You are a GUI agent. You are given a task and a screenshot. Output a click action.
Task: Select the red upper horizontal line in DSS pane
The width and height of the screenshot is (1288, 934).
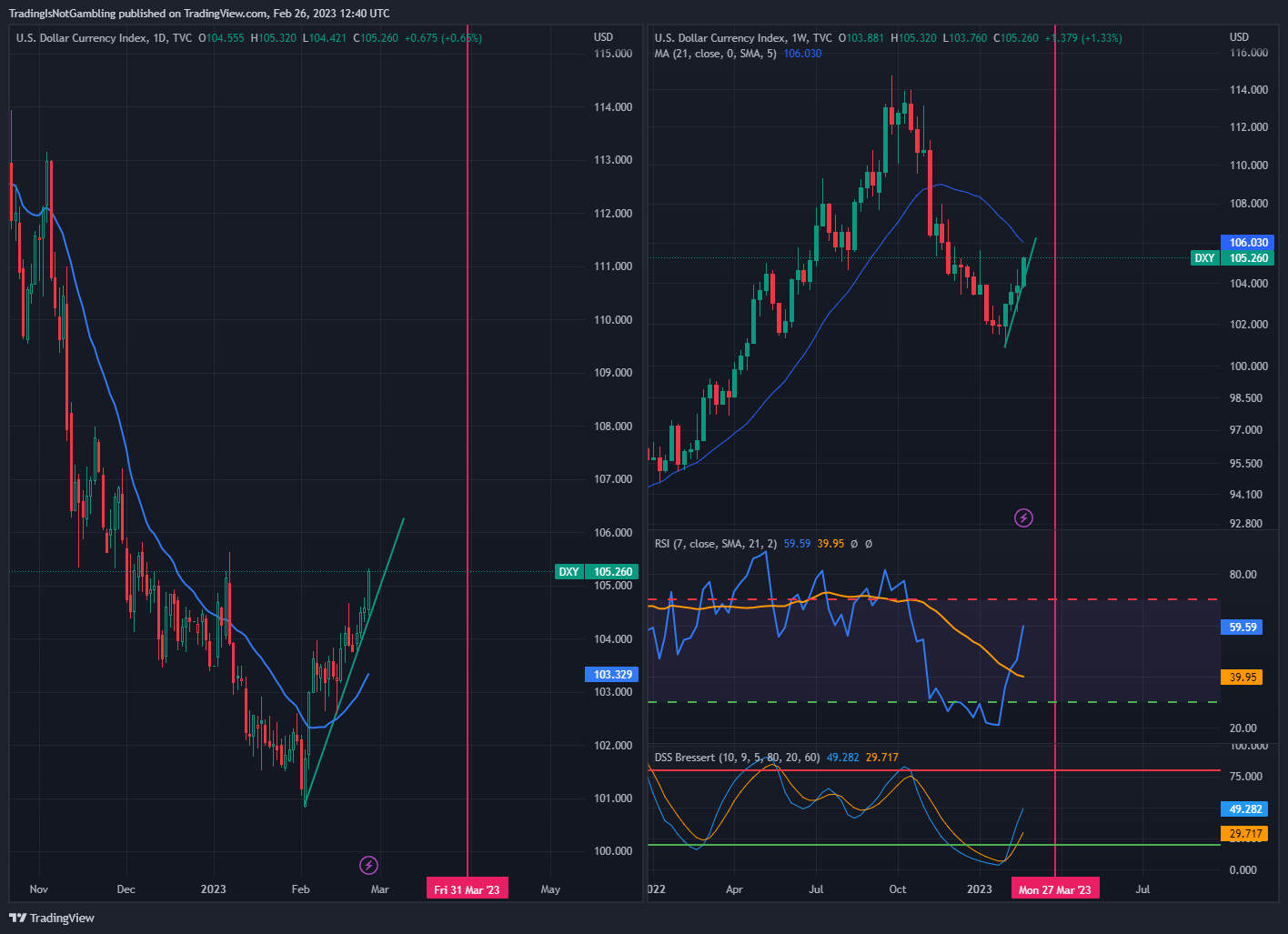(934, 770)
